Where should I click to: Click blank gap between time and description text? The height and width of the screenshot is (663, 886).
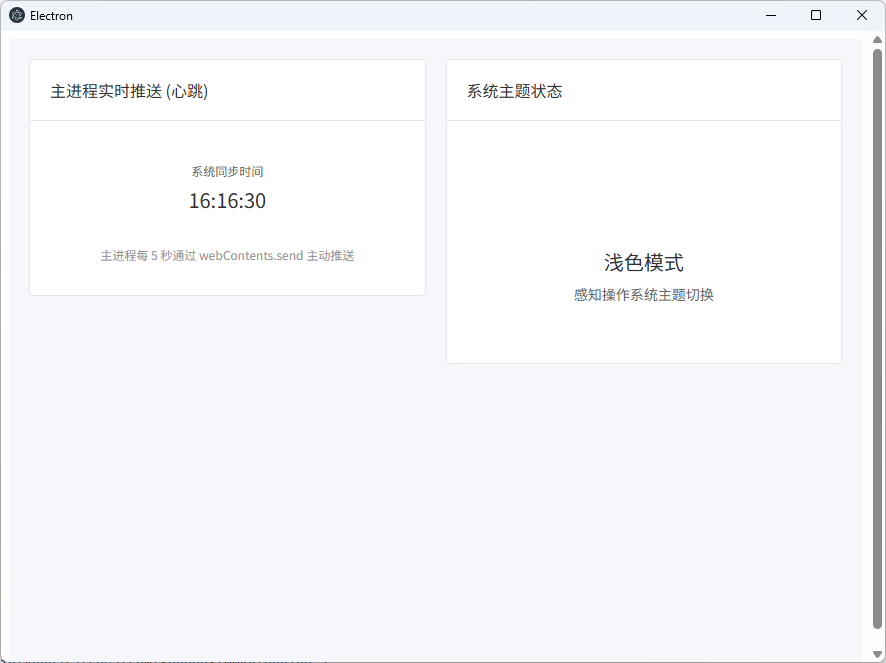227,230
